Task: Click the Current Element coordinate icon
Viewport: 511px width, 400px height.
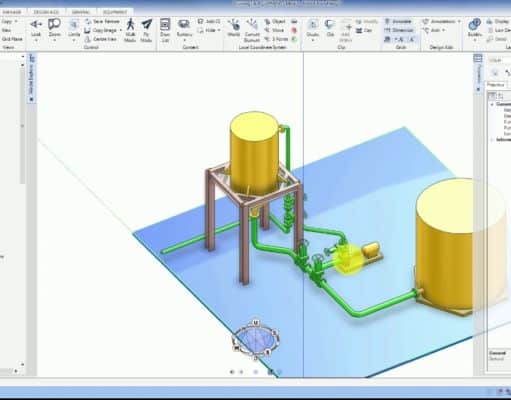Action: 252,24
